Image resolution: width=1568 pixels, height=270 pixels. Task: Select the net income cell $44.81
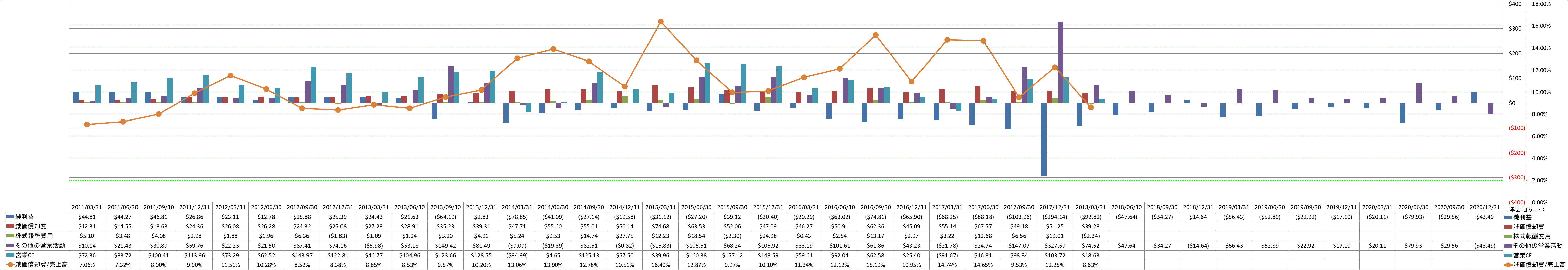(x=87, y=217)
